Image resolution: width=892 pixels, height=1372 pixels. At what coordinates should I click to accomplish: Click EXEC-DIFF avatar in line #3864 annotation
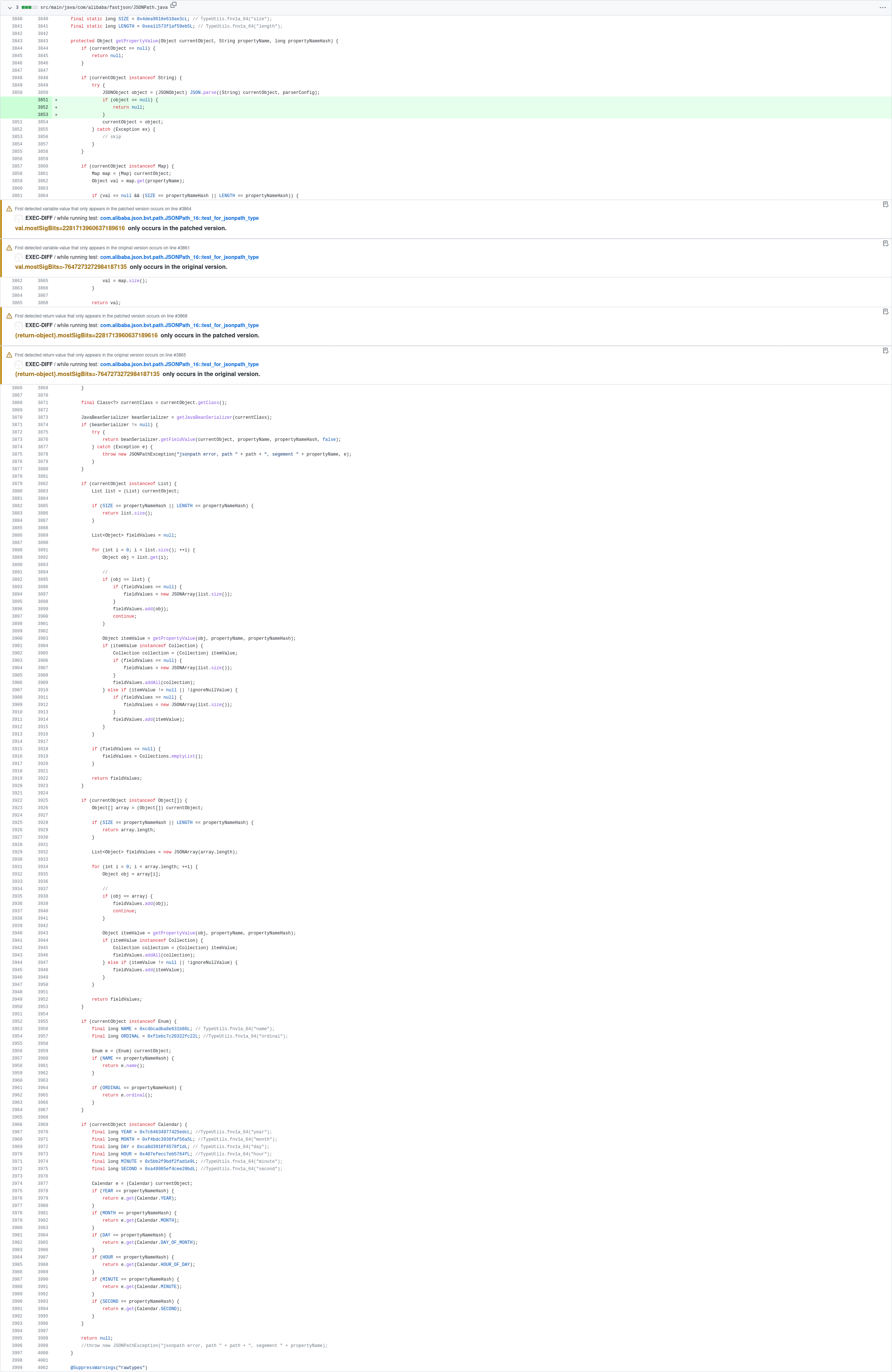pos(19,218)
